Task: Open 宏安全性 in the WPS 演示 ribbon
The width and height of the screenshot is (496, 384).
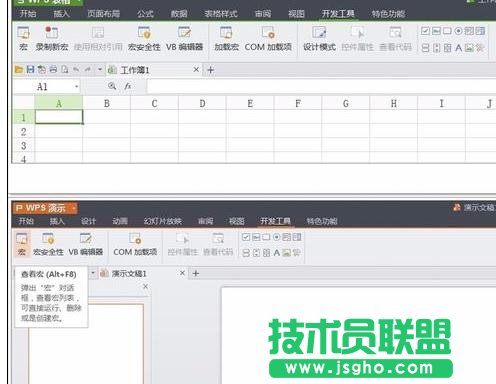Action: (x=48, y=244)
